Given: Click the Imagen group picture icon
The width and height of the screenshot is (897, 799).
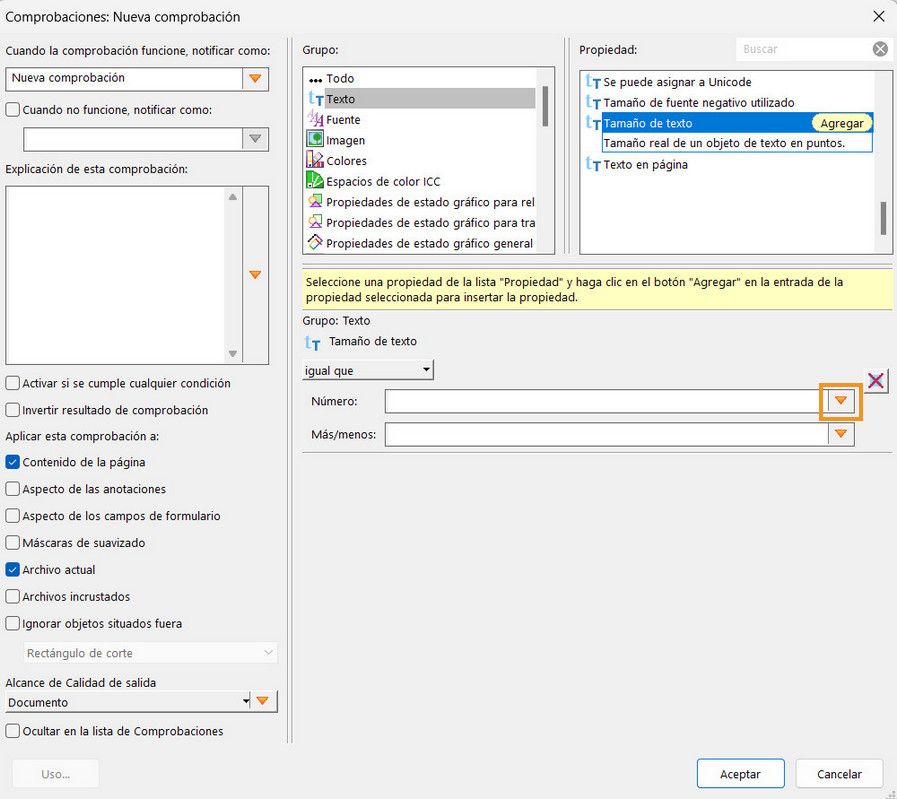Looking at the screenshot, I should pyautogui.click(x=315, y=139).
